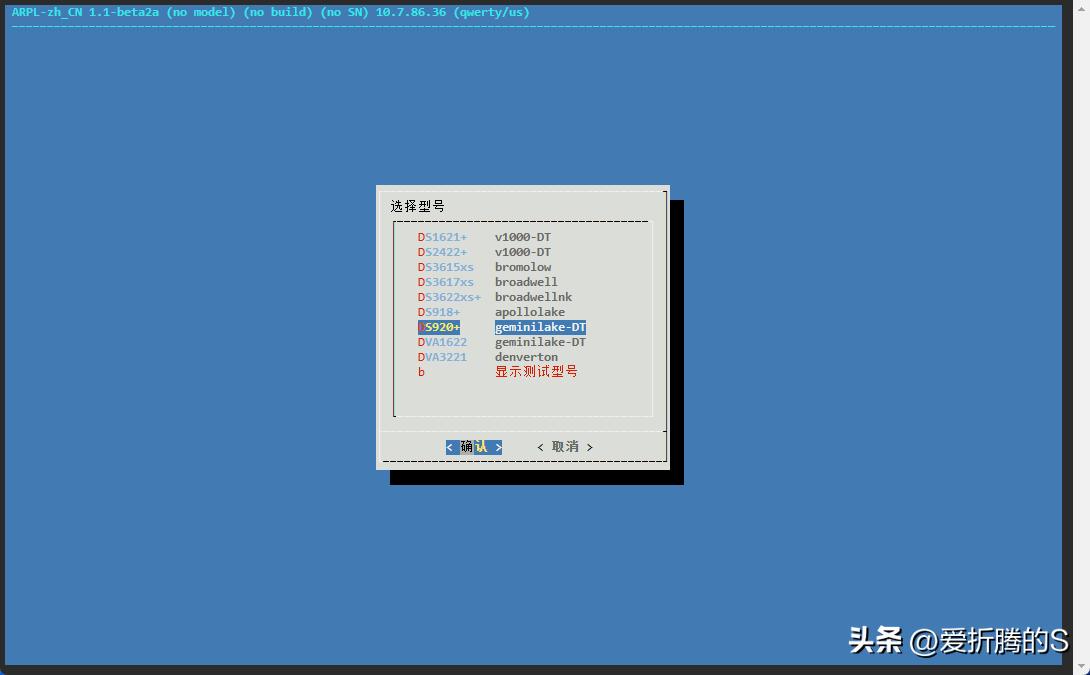
Task: Click the highlighted geminilake-DT platform text
Action: 541,327
